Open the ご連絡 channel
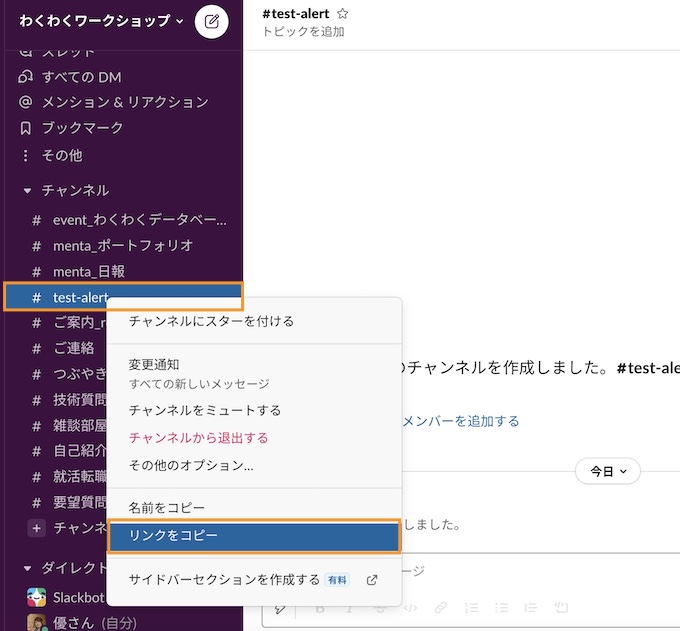This screenshot has height=631, width=680. tap(74, 348)
